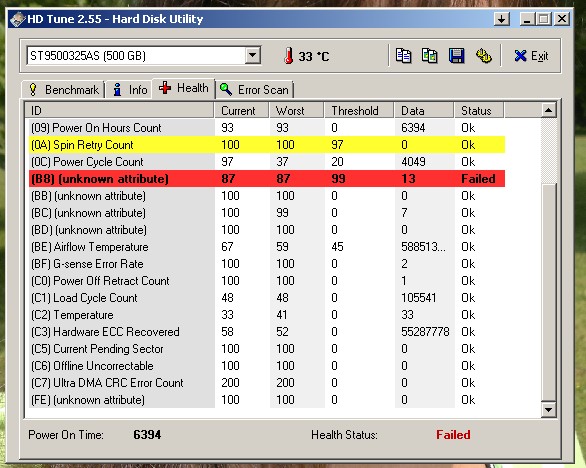
Task: Sort by the Current column header
Action: (242, 111)
